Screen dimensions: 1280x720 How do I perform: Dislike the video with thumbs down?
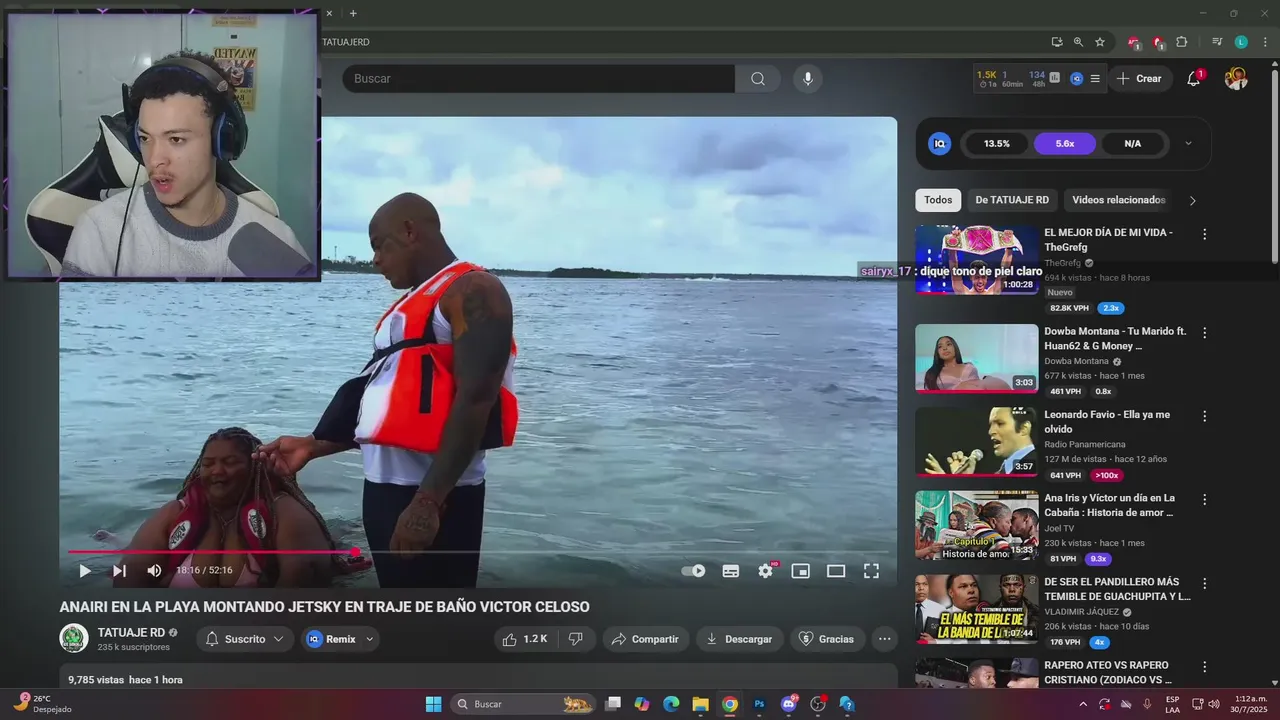click(576, 639)
